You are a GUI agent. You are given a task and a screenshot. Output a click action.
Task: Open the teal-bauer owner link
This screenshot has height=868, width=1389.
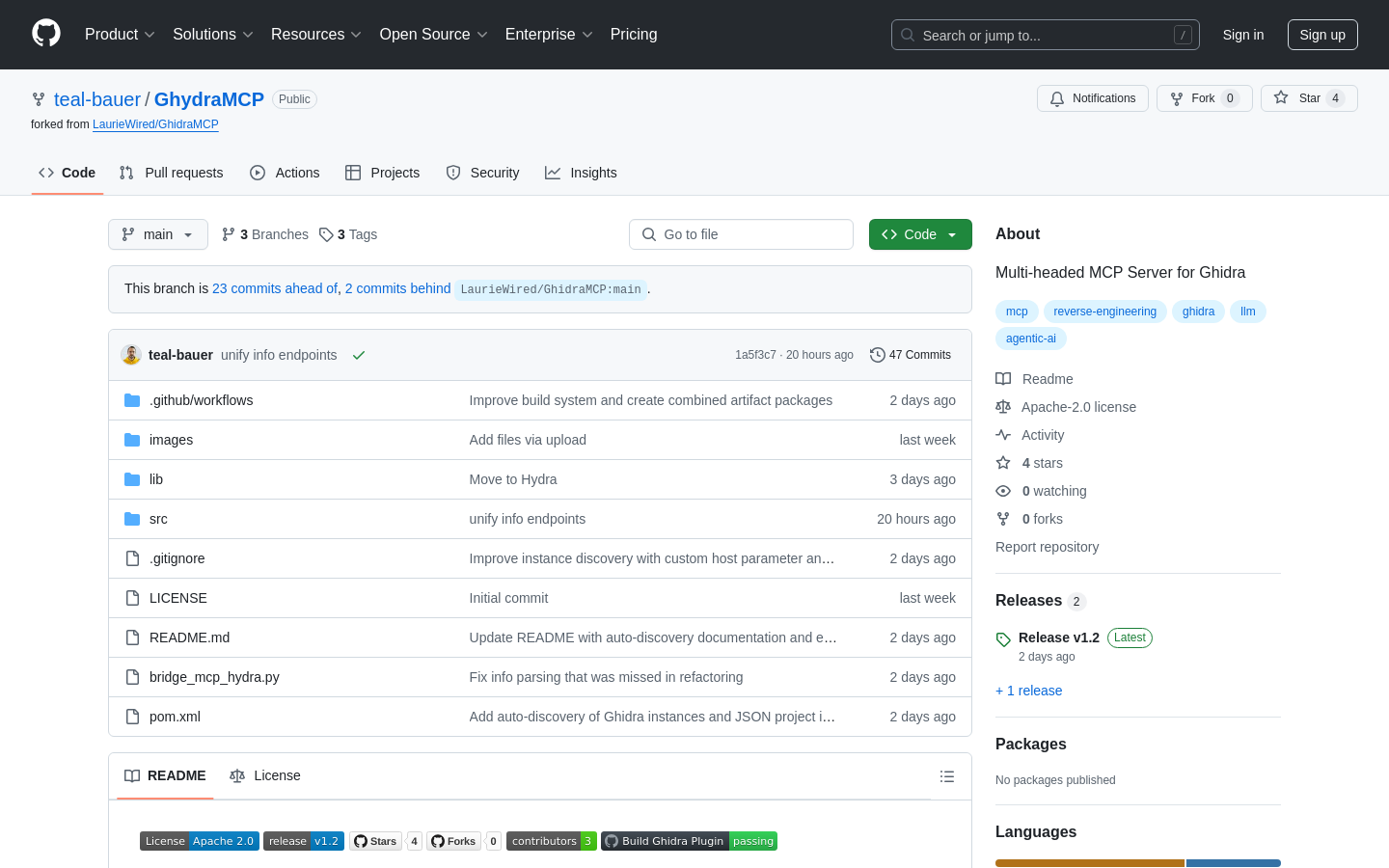(x=97, y=99)
